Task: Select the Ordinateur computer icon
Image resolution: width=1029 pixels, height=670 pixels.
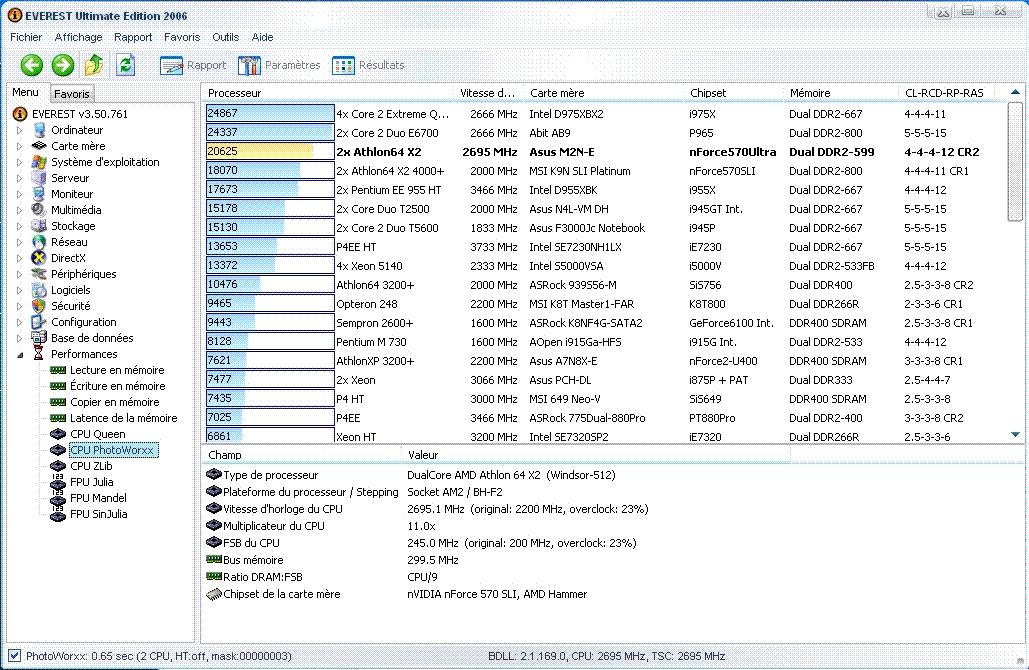Action: pyautogui.click(x=39, y=130)
